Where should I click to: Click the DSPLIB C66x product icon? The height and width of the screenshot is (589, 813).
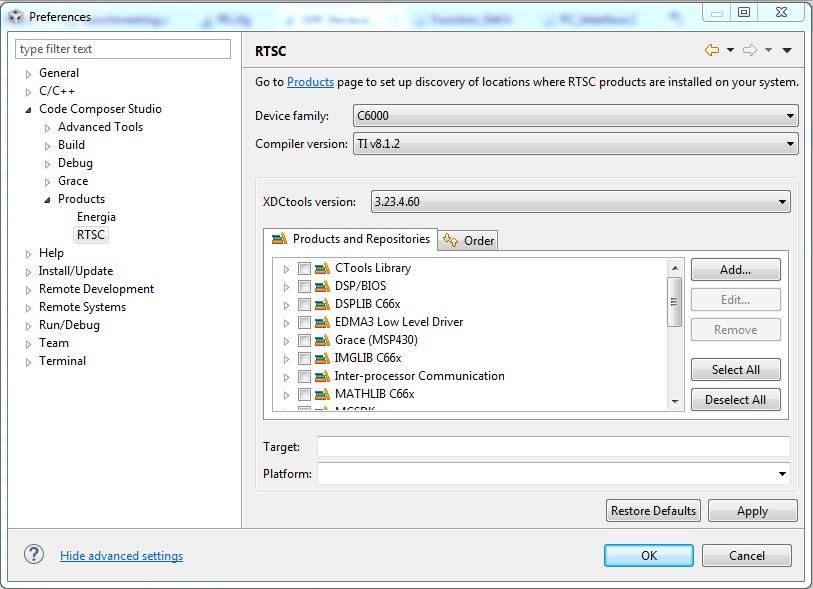pos(323,304)
